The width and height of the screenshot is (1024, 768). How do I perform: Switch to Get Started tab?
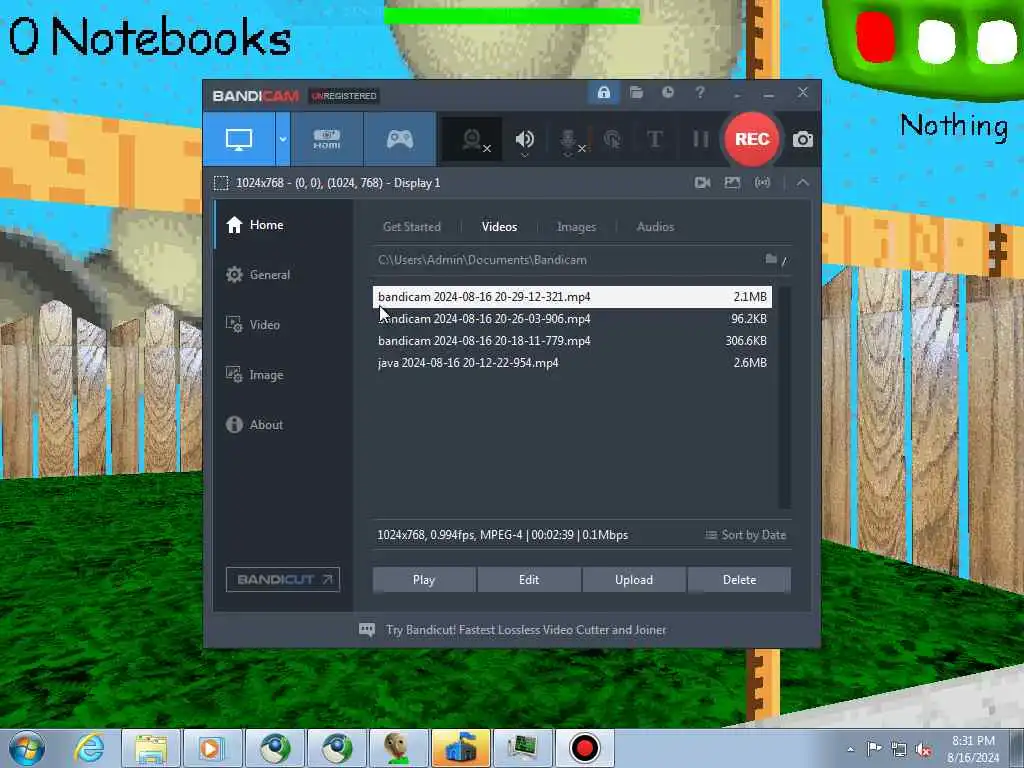pyautogui.click(x=411, y=227)
